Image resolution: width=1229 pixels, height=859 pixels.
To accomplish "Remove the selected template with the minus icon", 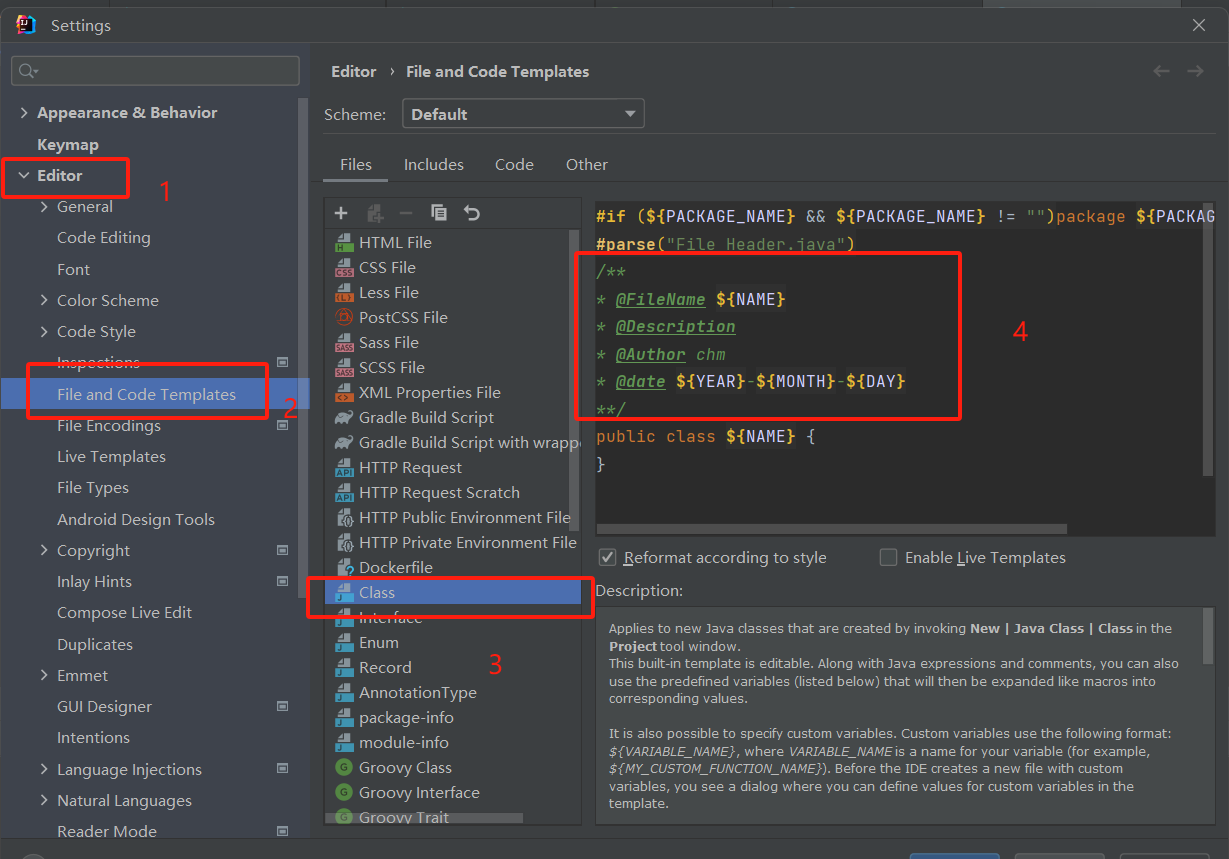I will point(405,212).
